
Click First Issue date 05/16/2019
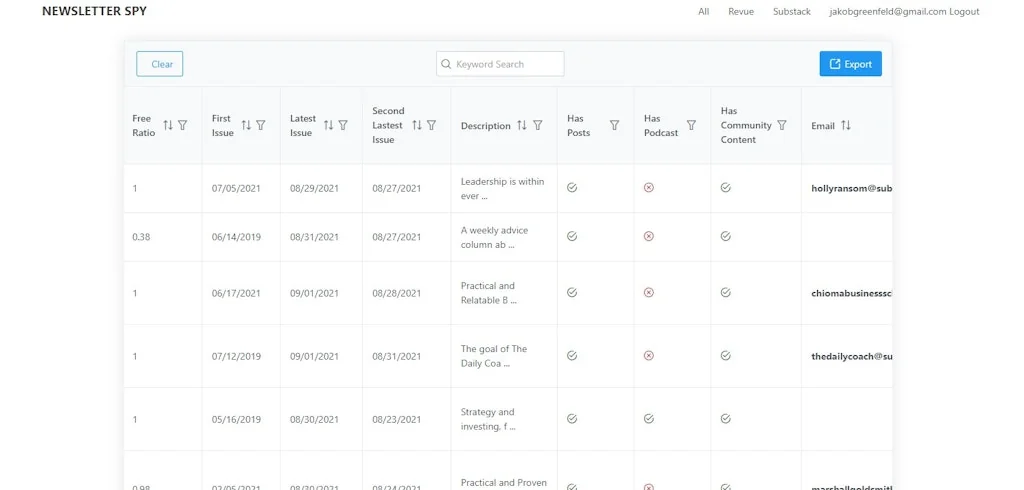(236, 419)
